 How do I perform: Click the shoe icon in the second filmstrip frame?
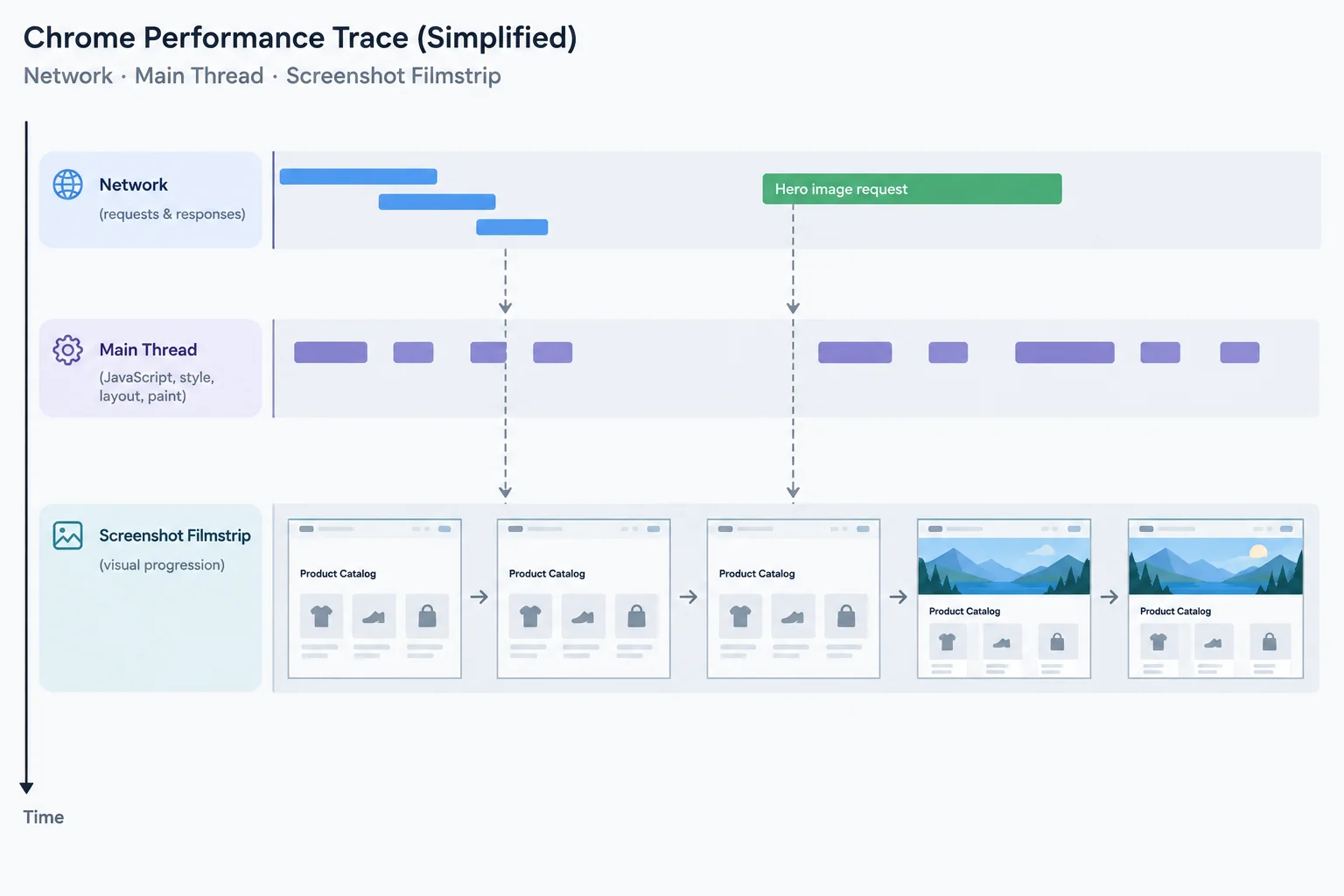pos(583,618)
